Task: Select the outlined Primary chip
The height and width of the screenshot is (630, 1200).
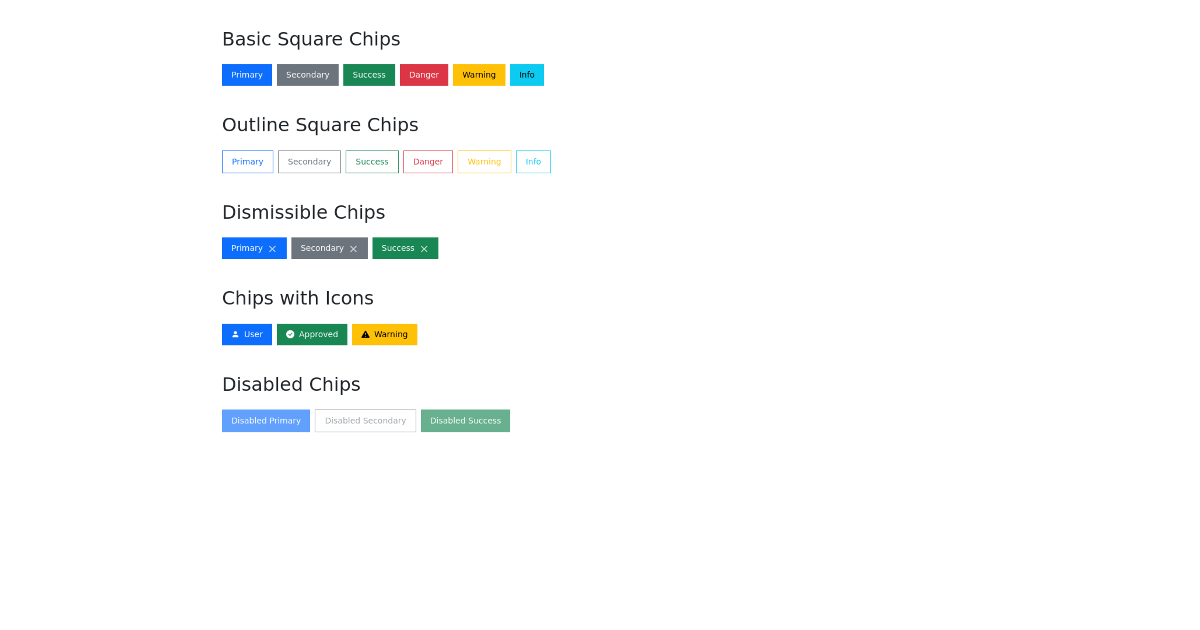Action: pos(248,162)
